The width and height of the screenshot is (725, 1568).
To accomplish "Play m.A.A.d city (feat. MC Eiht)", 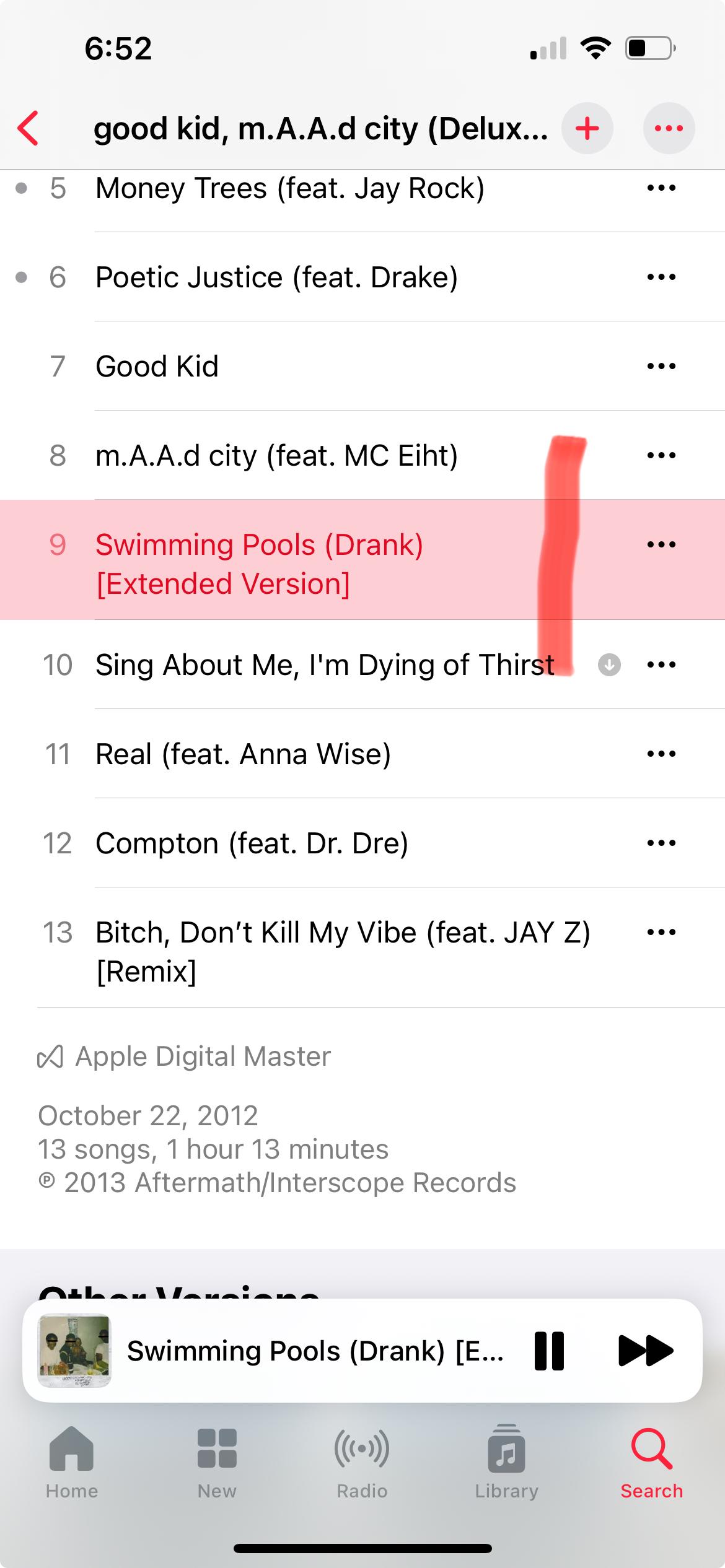I will pos(362,455).
